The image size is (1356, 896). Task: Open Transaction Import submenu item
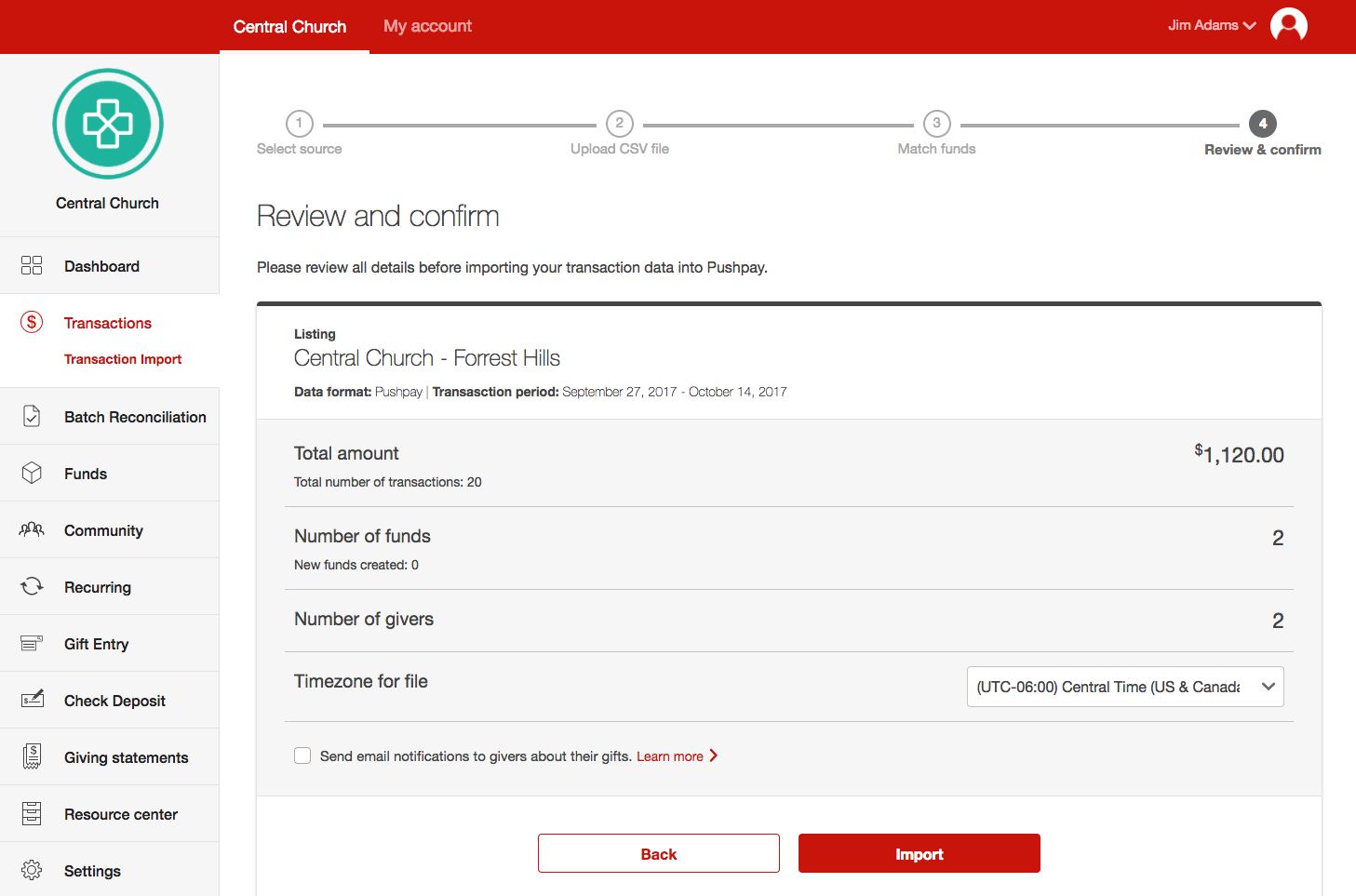click(x=123, y=359)
